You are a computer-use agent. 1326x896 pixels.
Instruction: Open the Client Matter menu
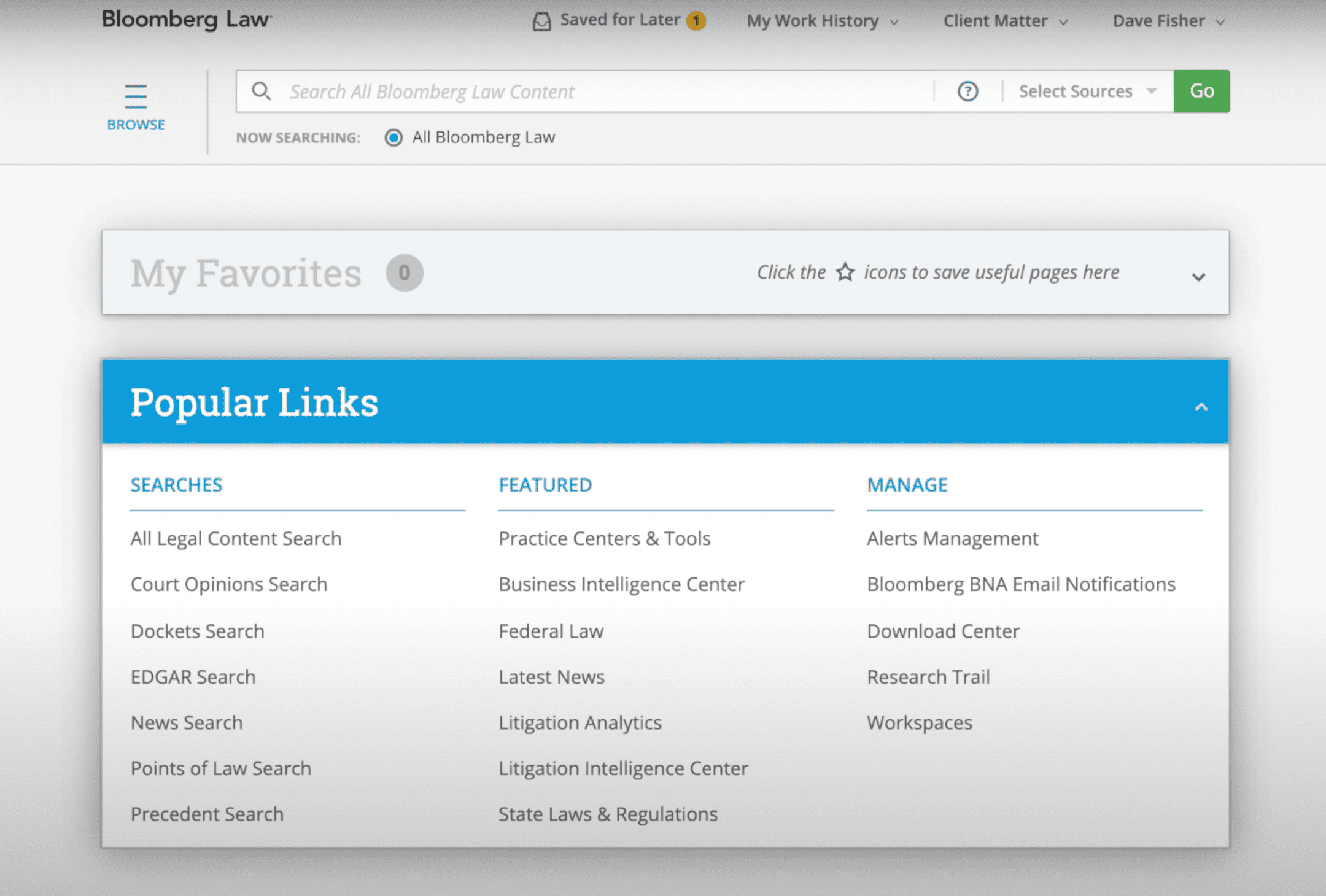point(1005,21)
